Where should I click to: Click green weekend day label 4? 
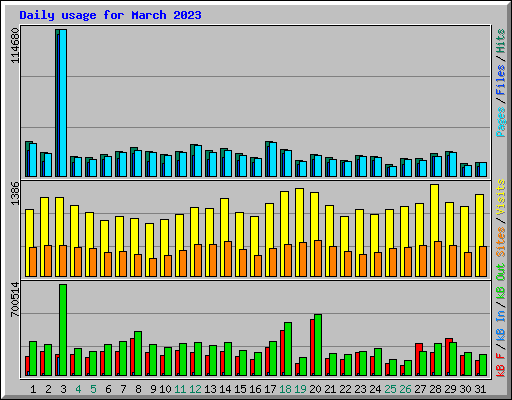[x=78, y=389]
